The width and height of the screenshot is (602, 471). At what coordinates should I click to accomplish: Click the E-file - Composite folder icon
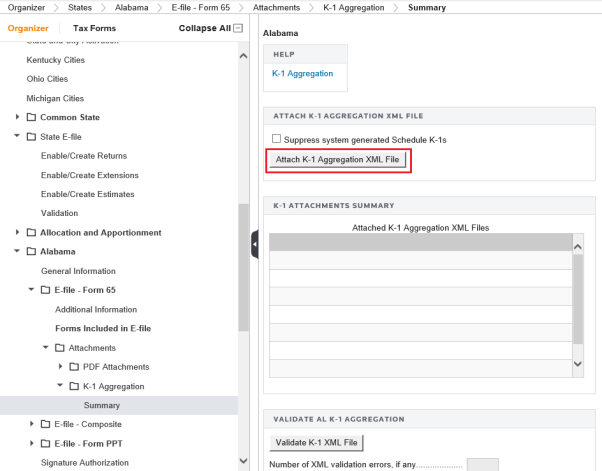(45, 424)
